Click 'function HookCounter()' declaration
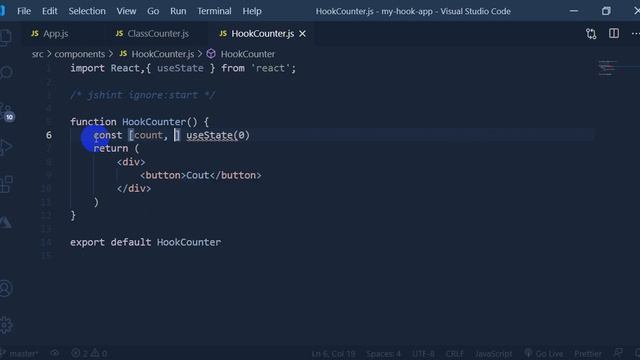 (x=134, y=122)
